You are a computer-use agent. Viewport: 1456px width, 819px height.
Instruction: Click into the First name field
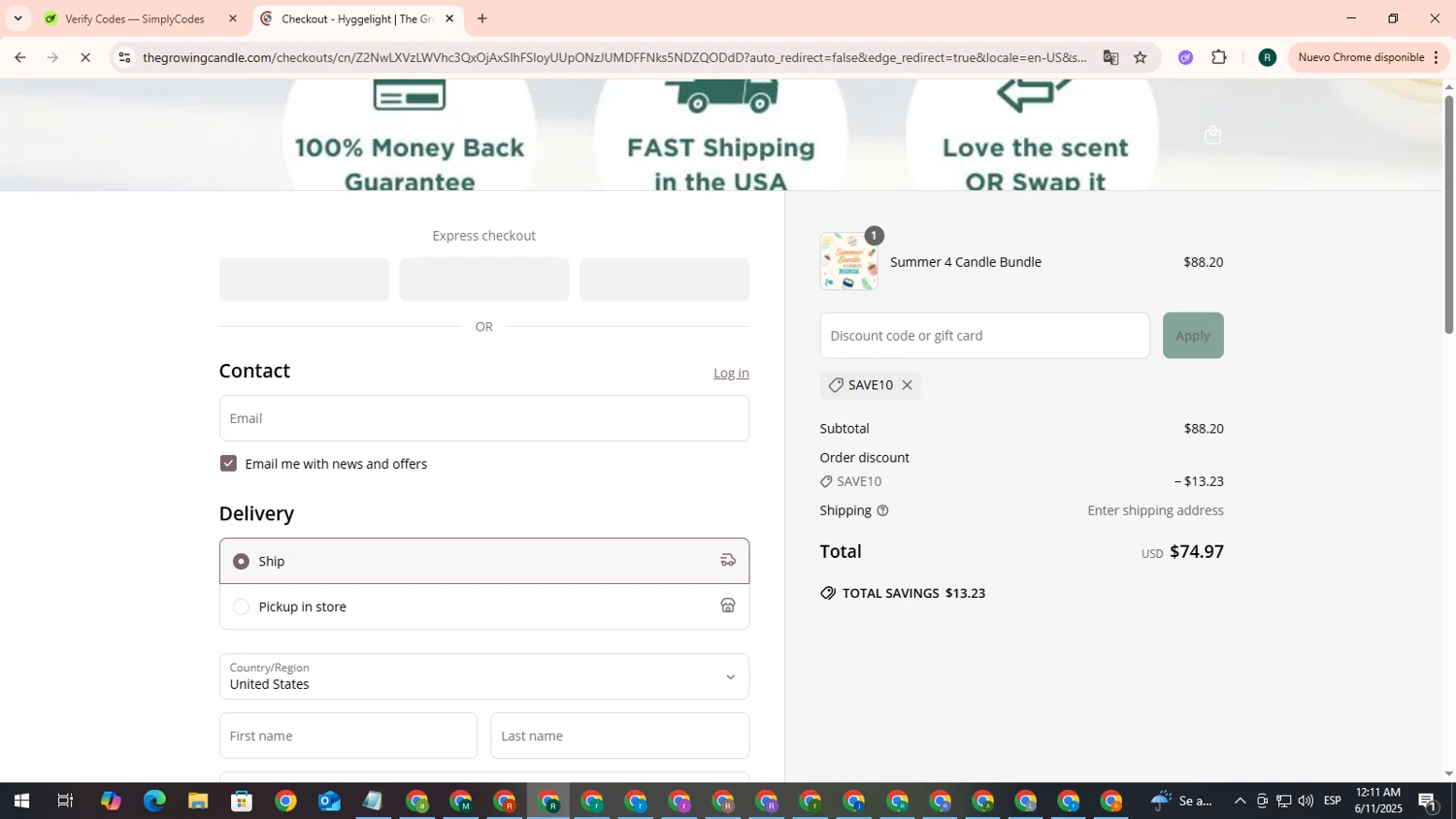coord(348,736)
